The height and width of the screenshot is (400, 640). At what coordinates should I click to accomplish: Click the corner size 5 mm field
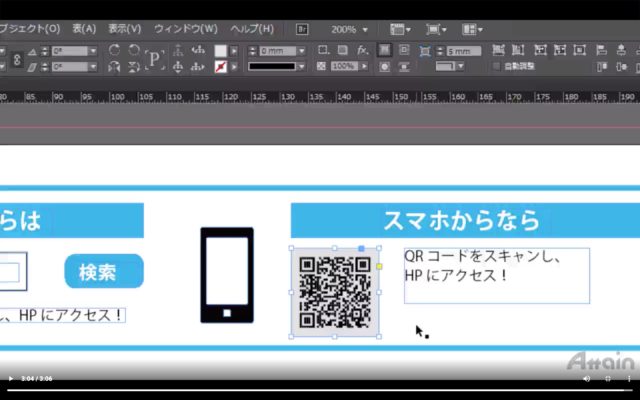464,51
